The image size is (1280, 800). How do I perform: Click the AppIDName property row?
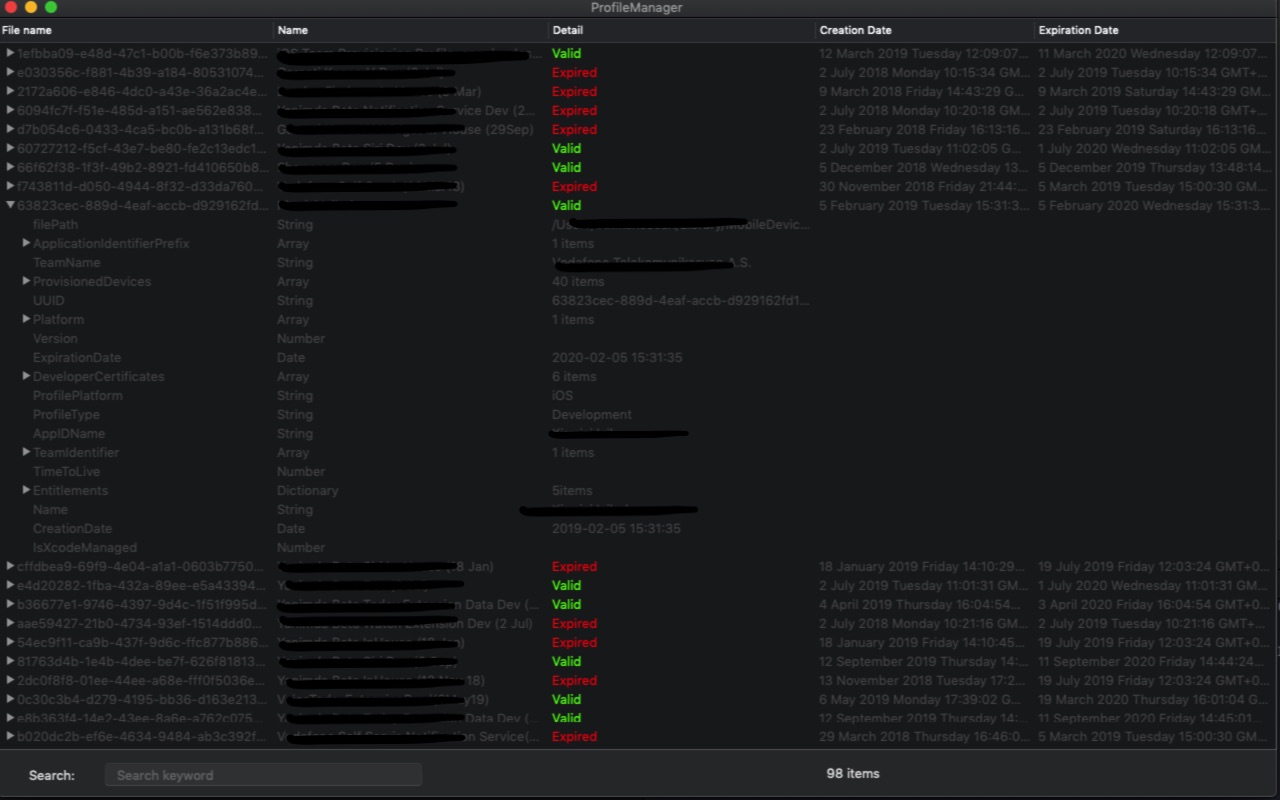coord(640,433)
